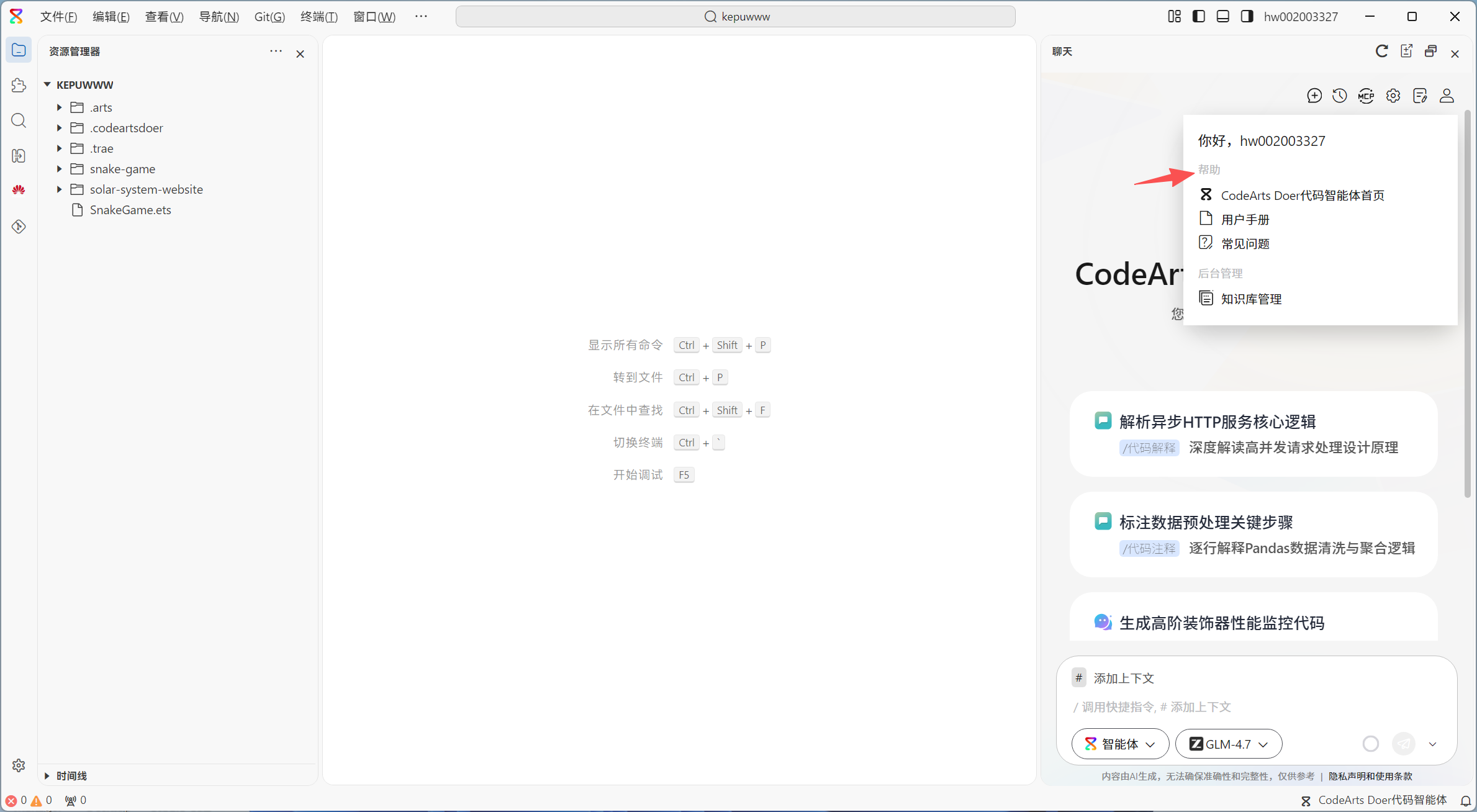Viewport: 1477px width, 812px height.
Task: Open the Extensions view in activity bar
Action: [19, 85]
